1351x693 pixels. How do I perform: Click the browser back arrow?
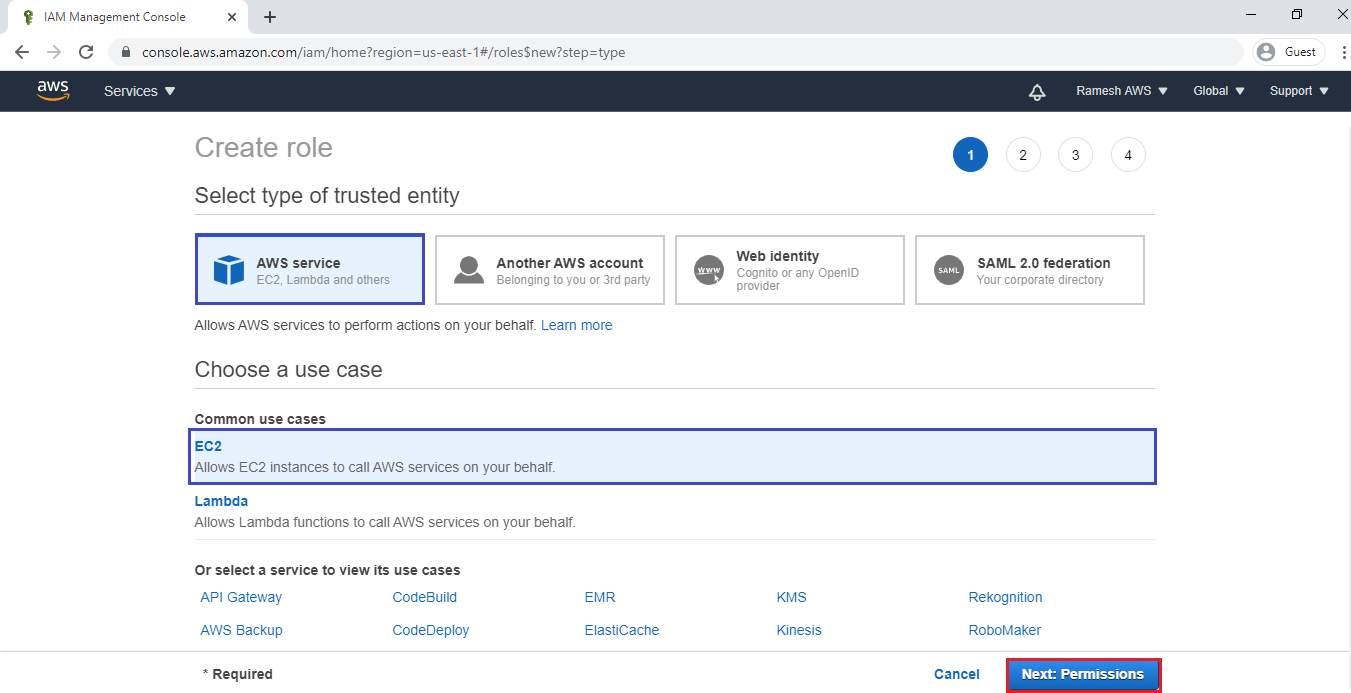[x=22, y=52]
